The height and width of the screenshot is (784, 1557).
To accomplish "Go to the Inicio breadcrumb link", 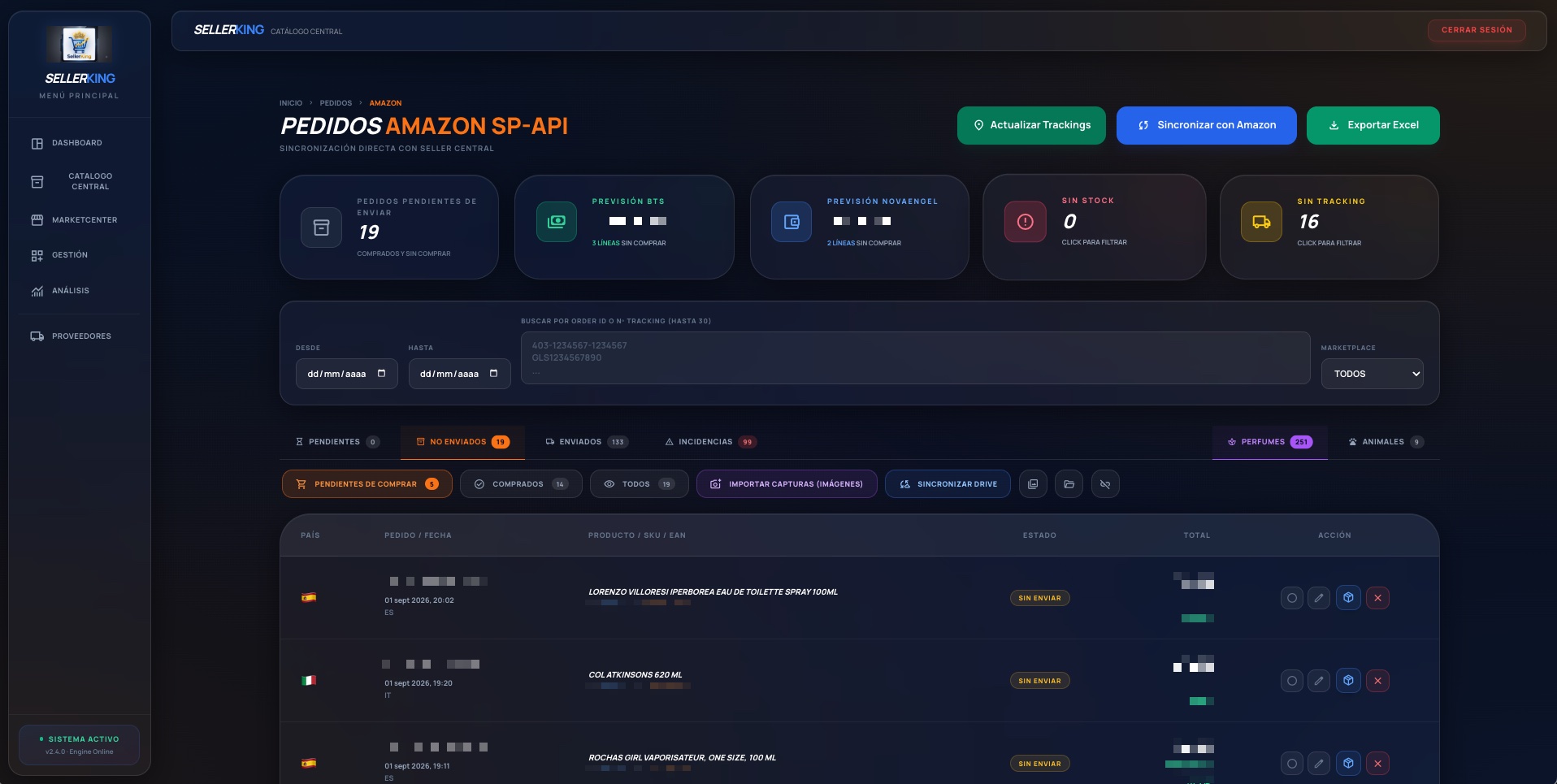I will (291, 103).
